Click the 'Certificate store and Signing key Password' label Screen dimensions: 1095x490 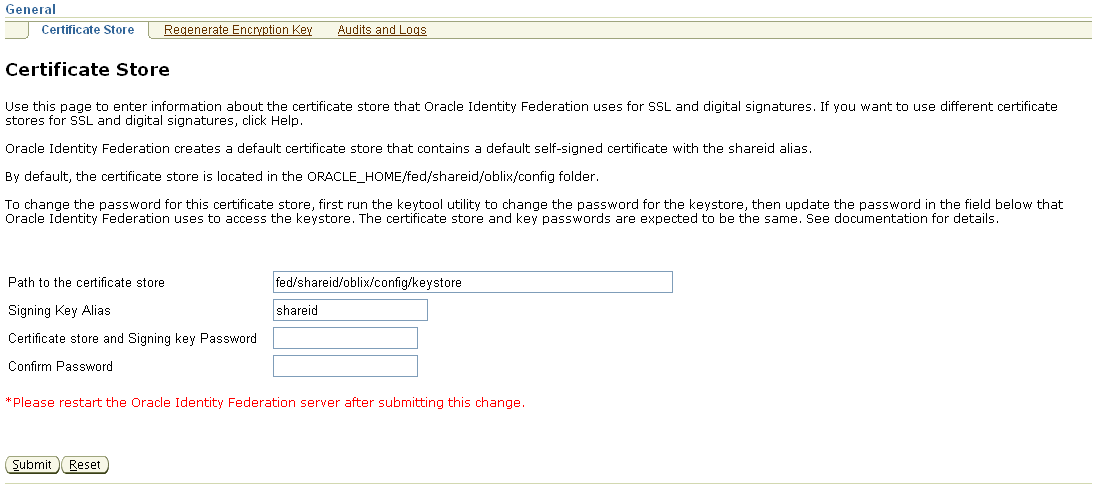tap(133, 339)
